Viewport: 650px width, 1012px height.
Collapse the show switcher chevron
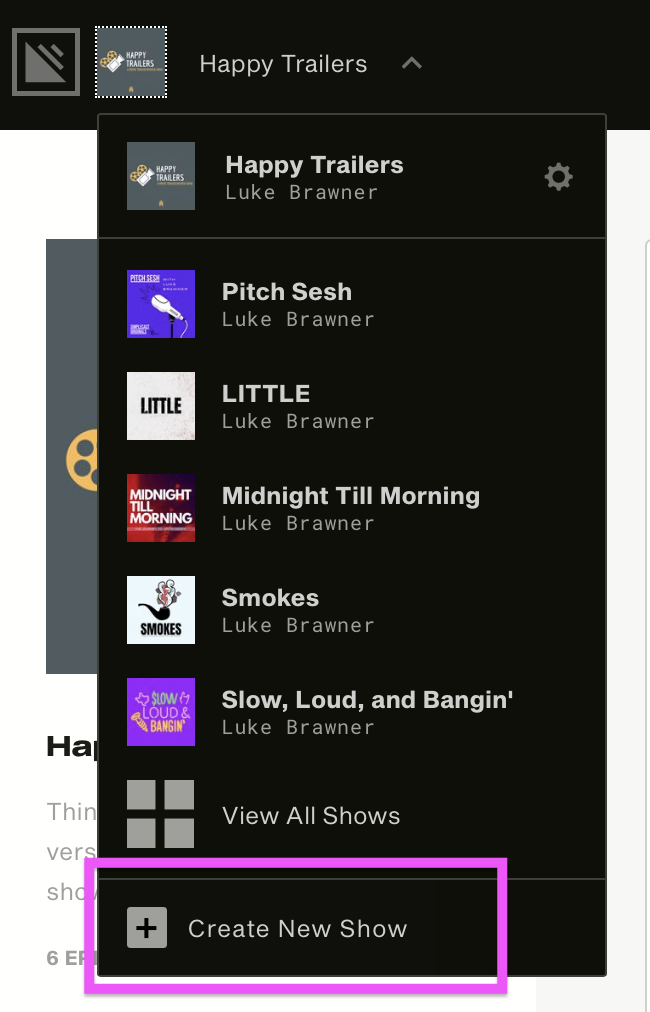[x=412, y=63]
